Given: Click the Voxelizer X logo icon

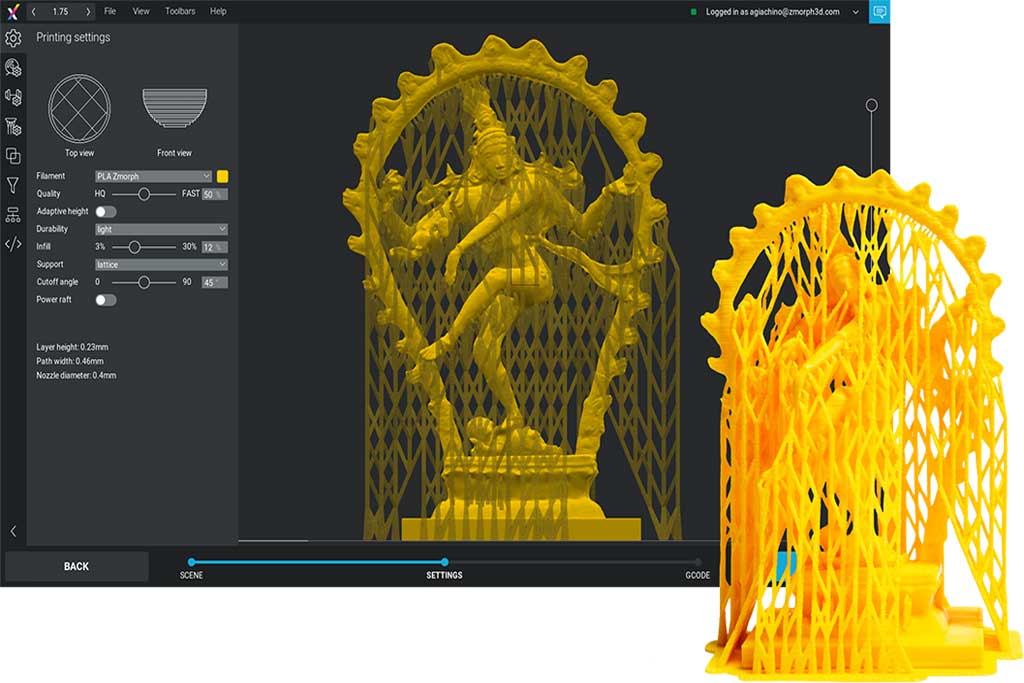Looking at the screenshot, I should [11, 11].
